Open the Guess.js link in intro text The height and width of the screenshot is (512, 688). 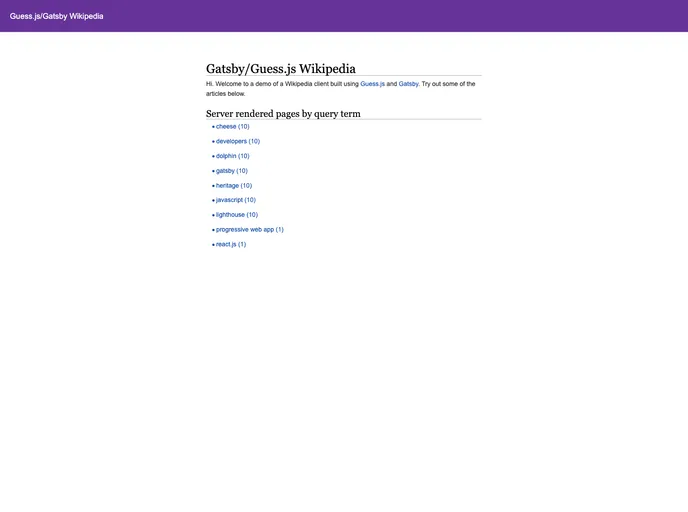coord(372,84)
